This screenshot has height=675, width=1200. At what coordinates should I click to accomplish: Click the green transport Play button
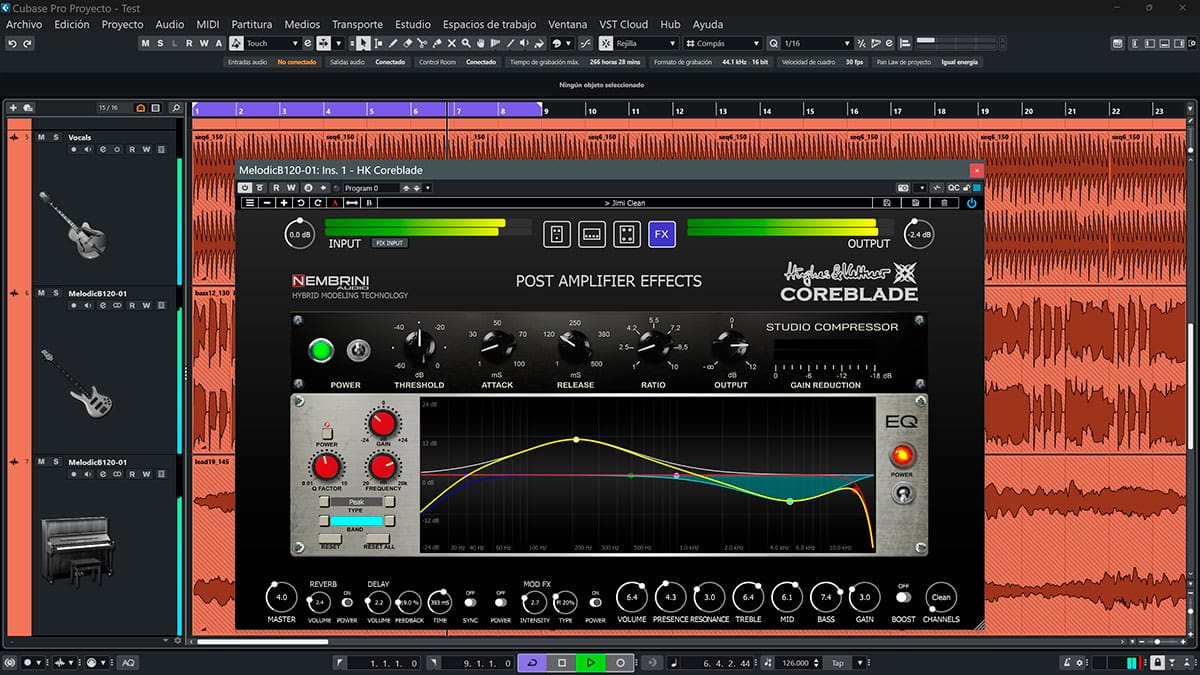[591, 662]
